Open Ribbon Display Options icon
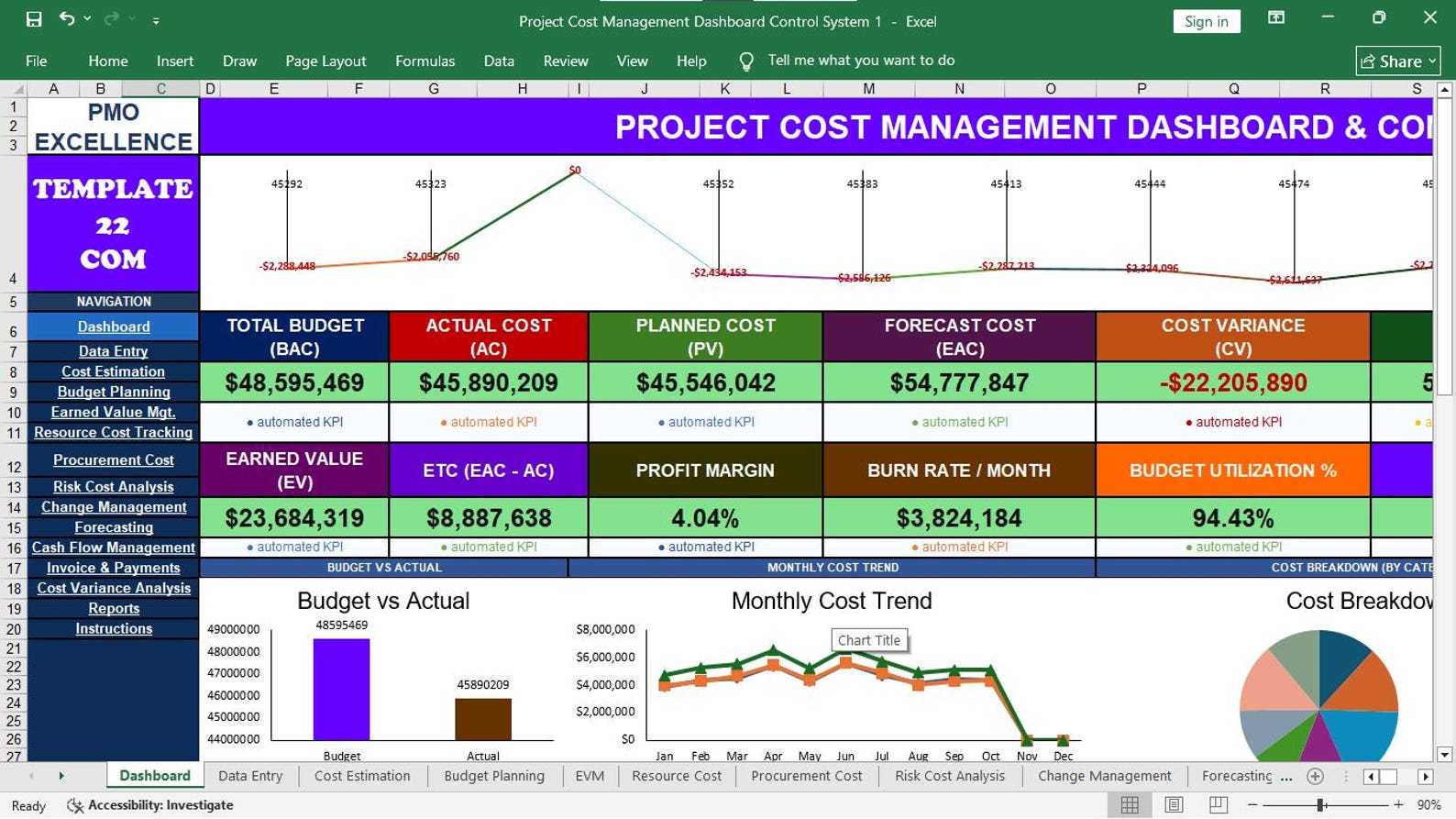1456x819 pixels. (x=1276, y=17)
